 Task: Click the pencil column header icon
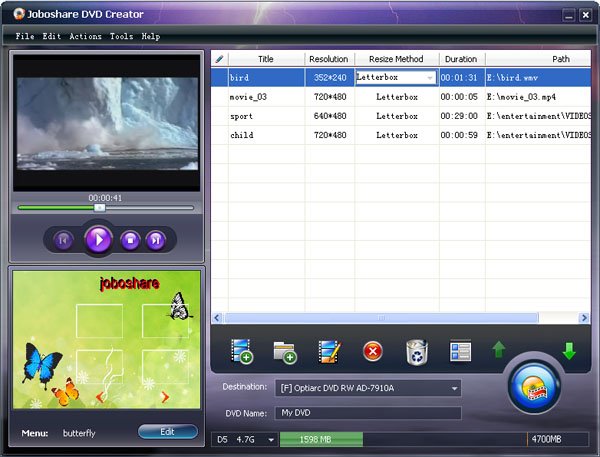tap(219, 59)
